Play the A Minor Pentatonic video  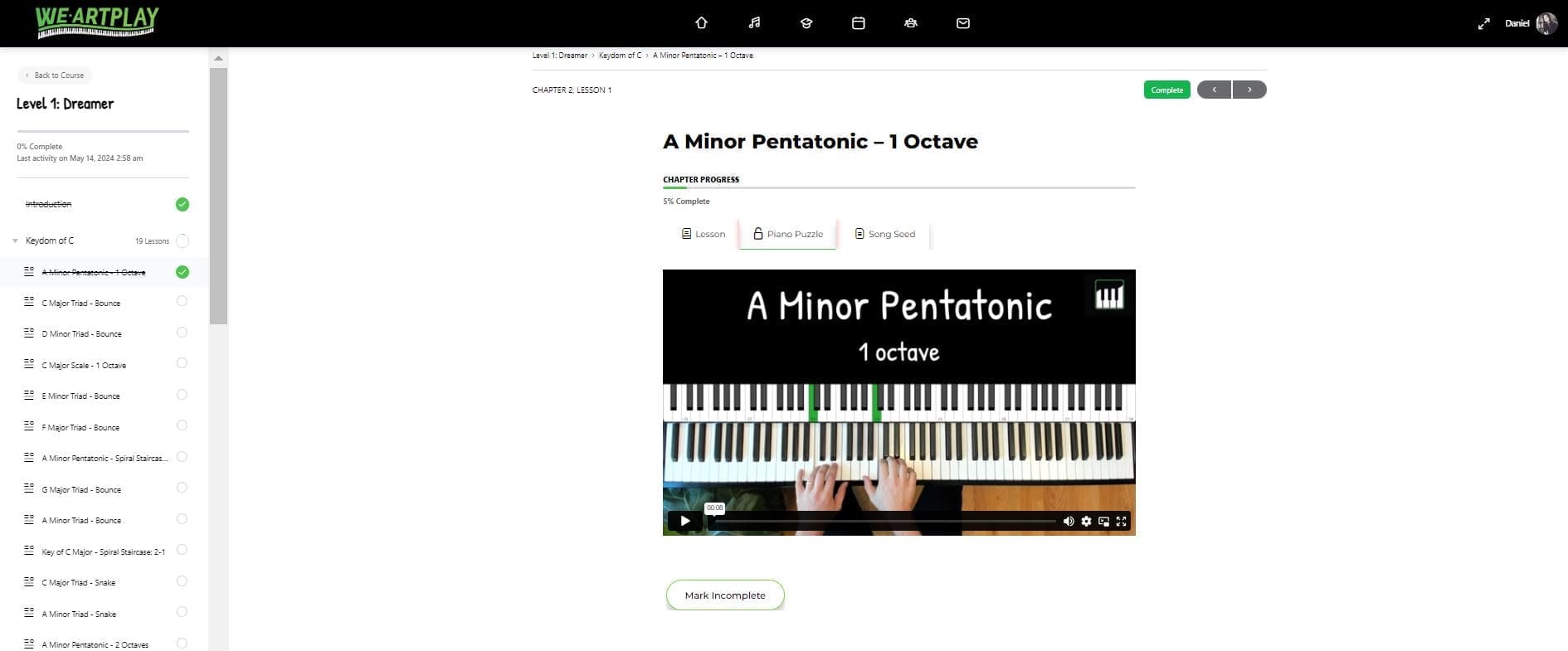click(685, 521)
